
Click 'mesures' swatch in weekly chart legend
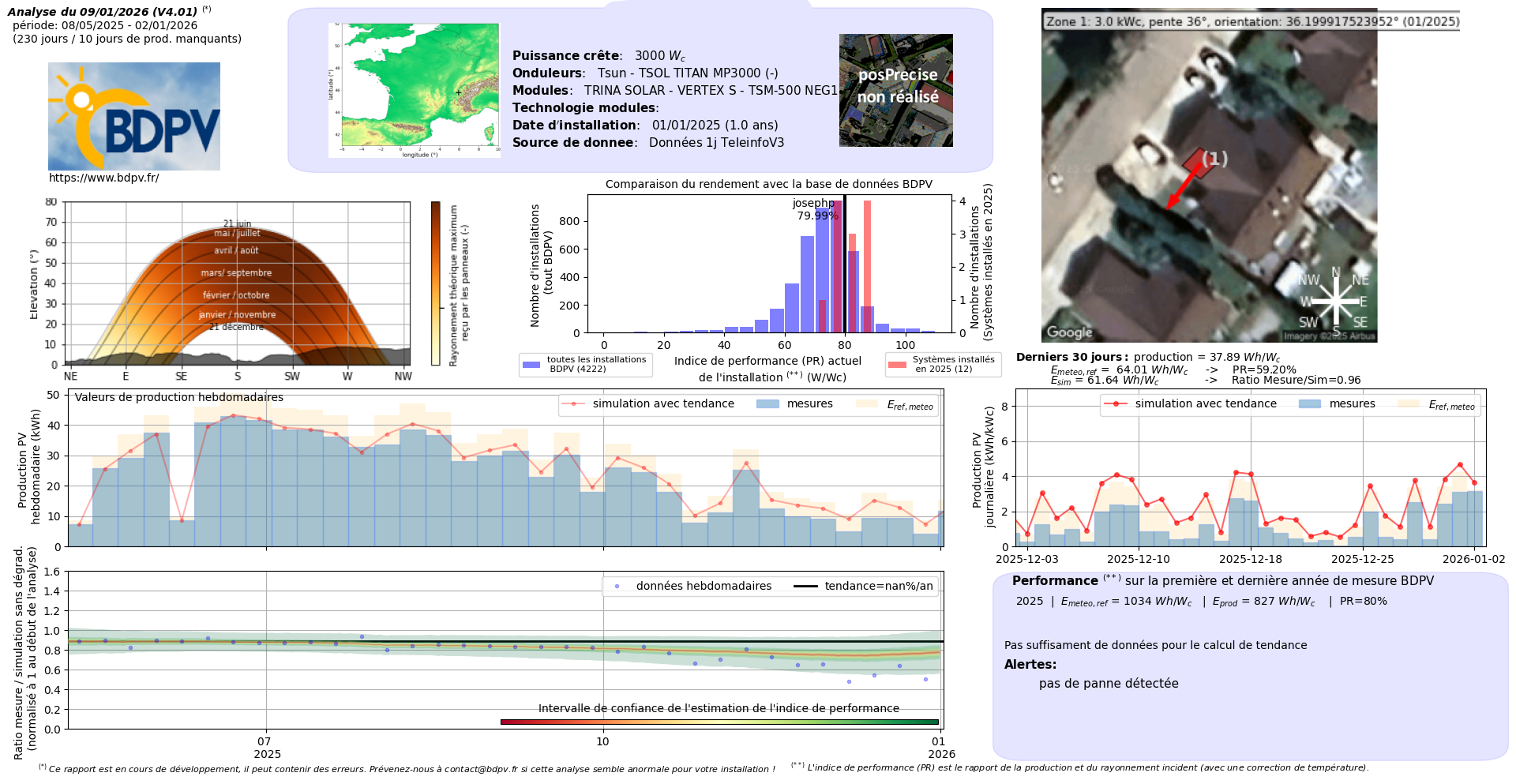click(767, 404)
